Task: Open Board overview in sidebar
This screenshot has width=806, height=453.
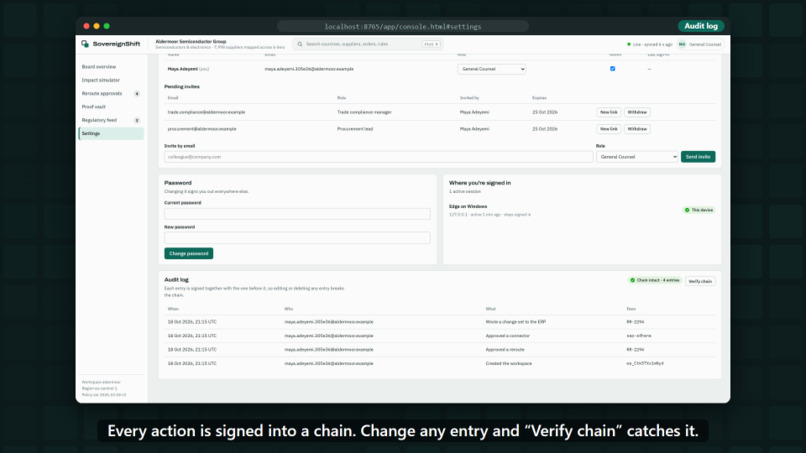Action: (99, 67)
